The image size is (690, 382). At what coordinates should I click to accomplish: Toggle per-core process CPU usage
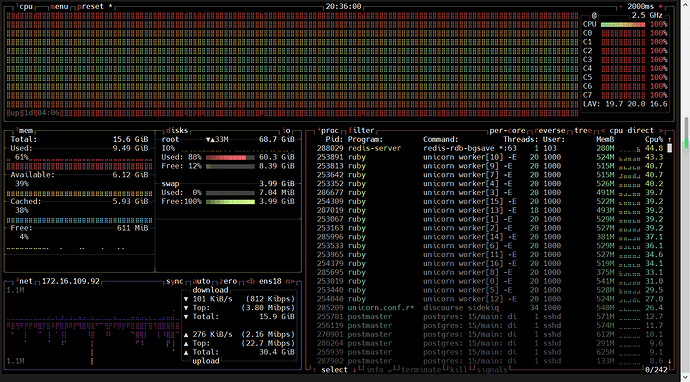[507, 131]
